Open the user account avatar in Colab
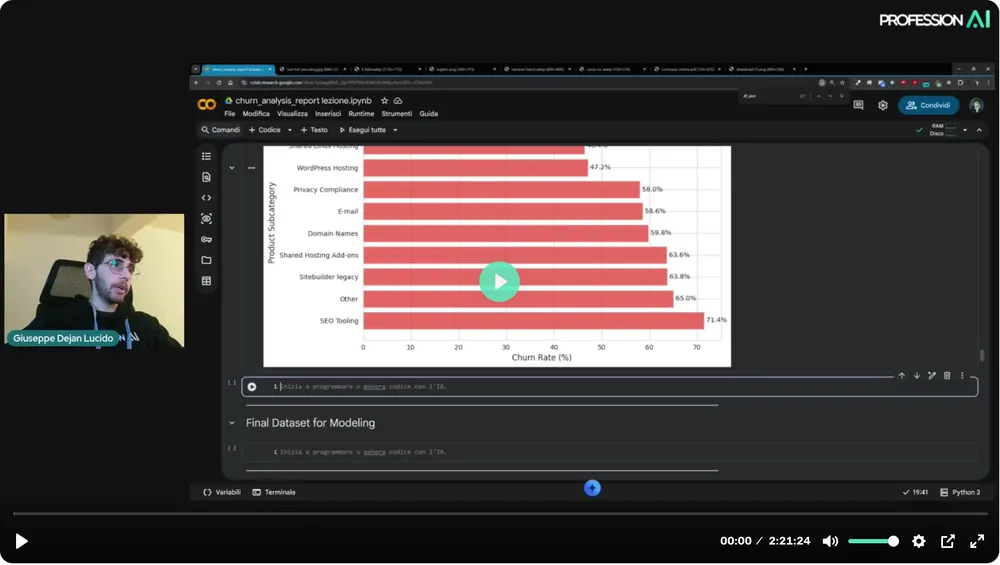Viewport: 1000px width, 565px height. coord(976,105)
